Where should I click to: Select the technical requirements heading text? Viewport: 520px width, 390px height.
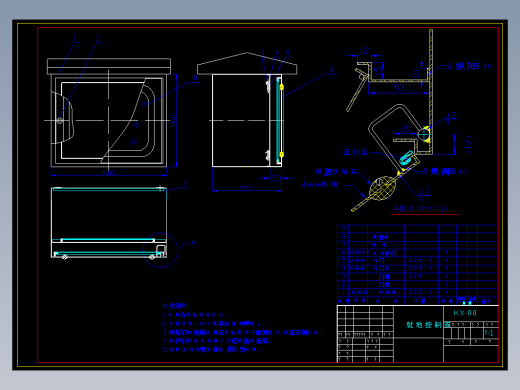(x=176, y=305)
